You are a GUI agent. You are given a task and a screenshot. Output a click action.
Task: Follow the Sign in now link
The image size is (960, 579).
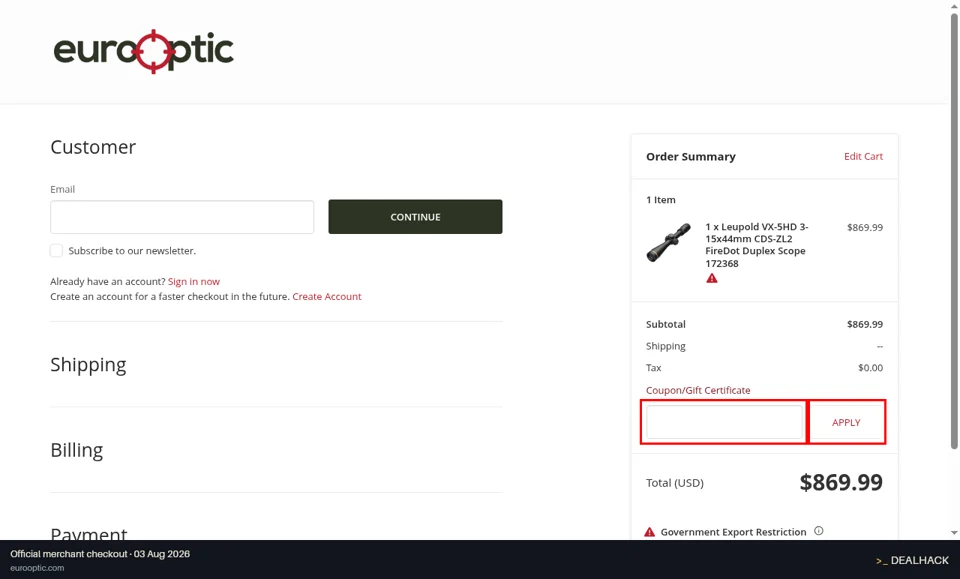[x=193, y=282]
